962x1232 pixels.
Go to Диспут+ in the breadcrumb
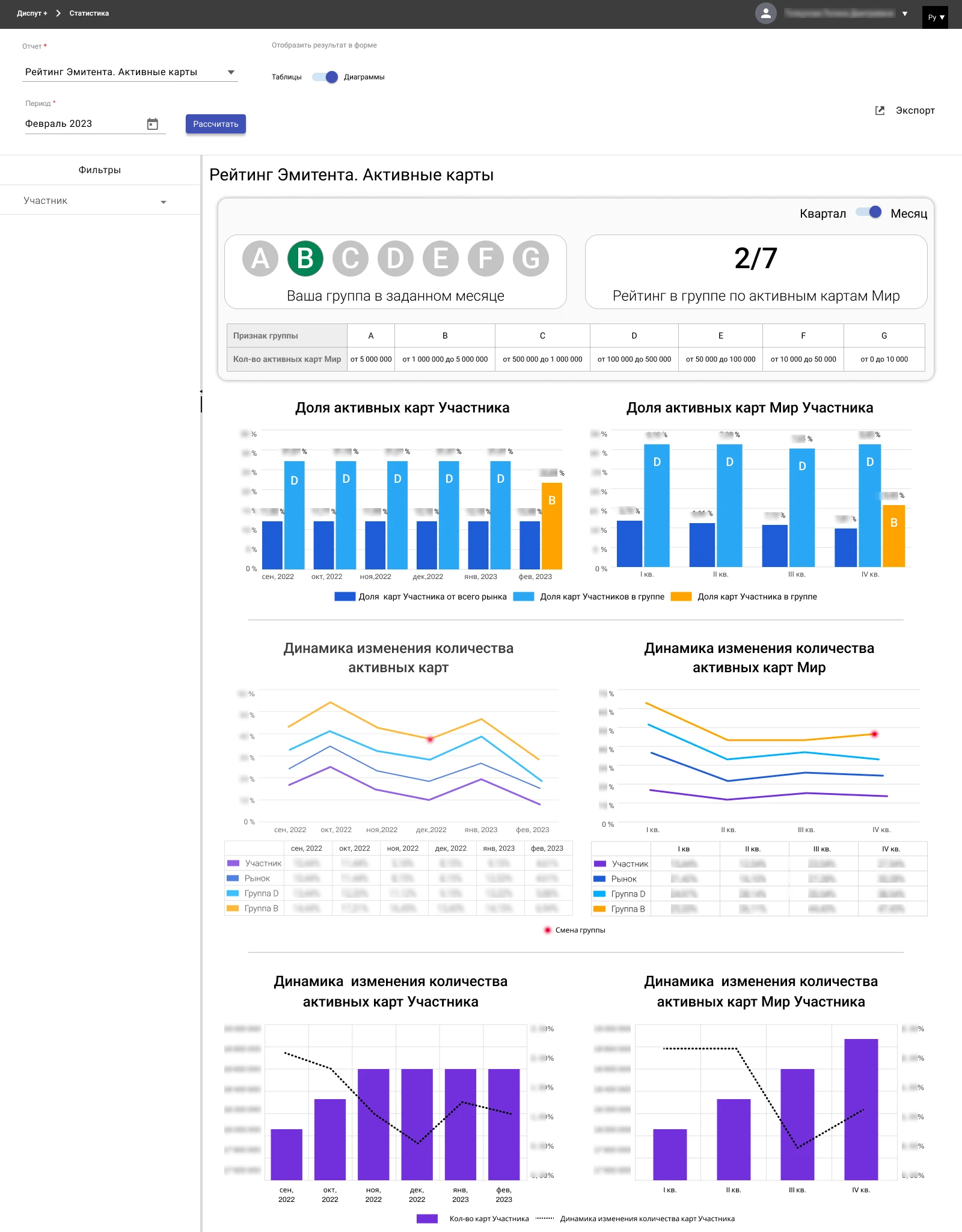pos(32,13)
